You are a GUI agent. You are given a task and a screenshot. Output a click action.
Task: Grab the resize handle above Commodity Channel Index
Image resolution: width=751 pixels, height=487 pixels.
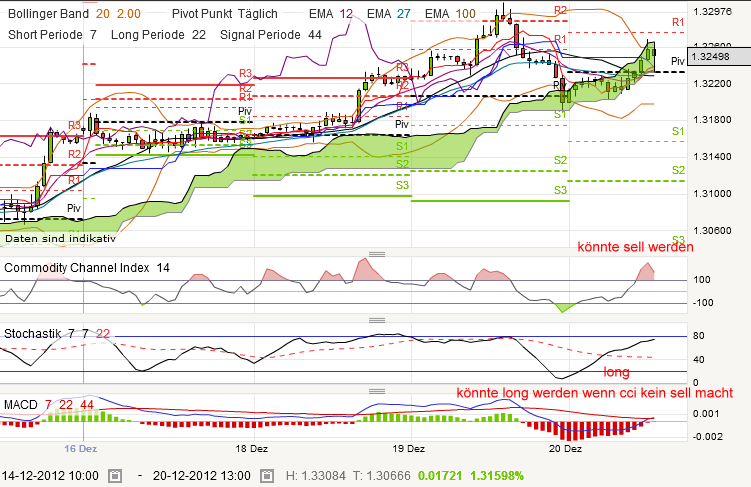377,255
